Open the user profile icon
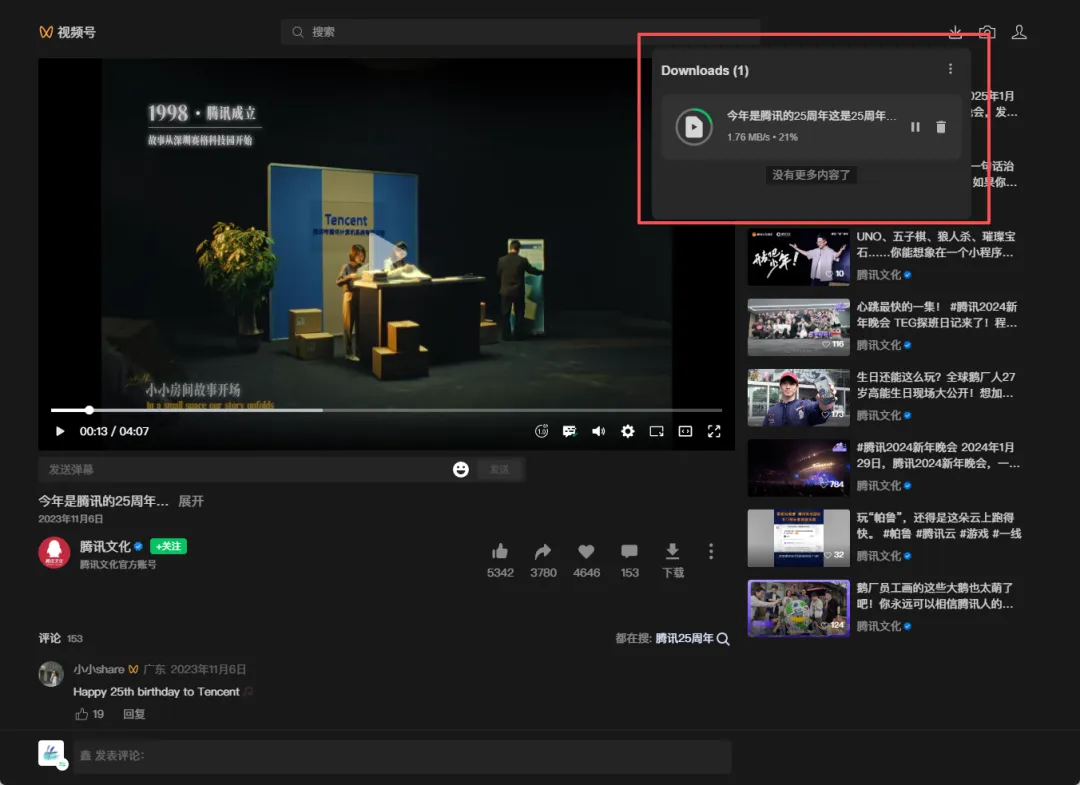 [1019, 32]
